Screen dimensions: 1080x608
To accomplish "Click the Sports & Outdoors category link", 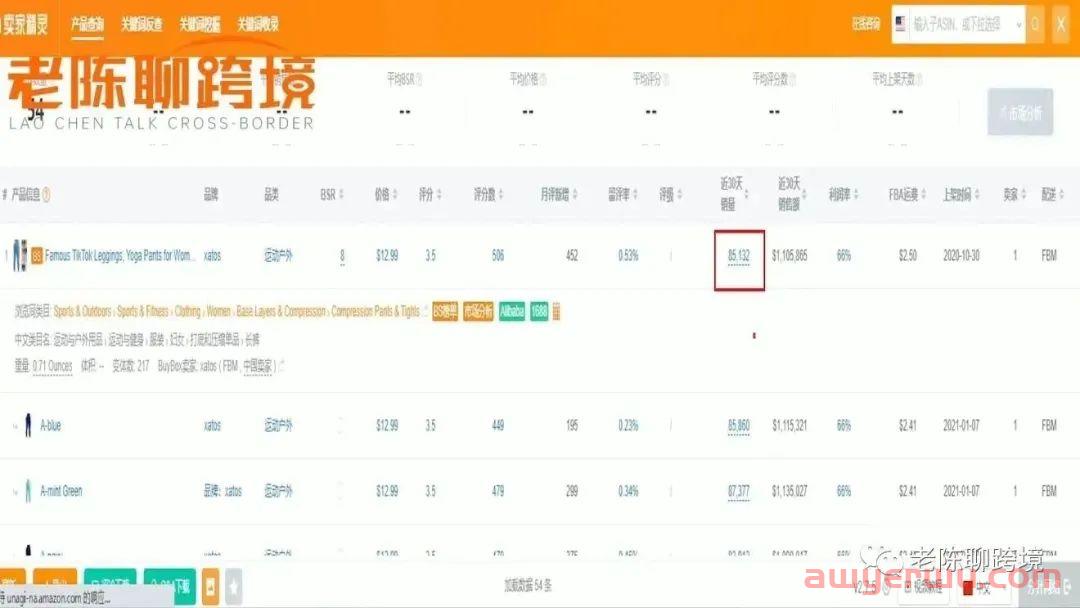I will pyautogui.click(x=82, y=311).
